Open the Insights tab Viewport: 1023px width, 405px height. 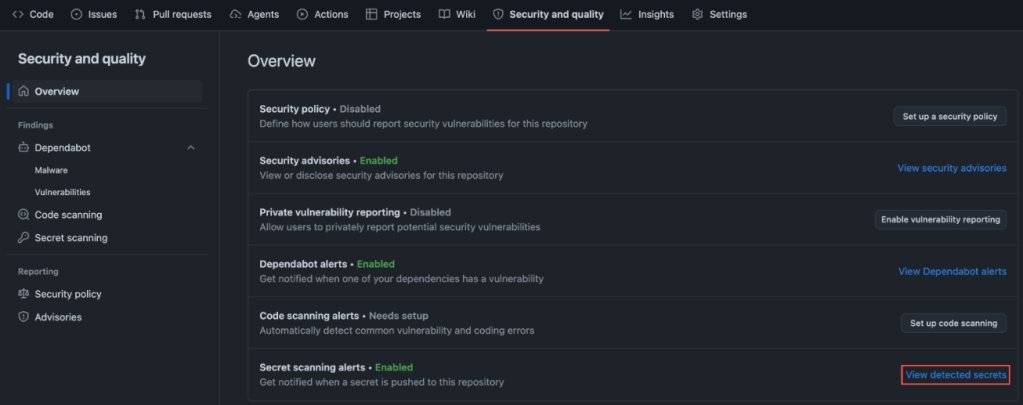click(x=647, y=14)
